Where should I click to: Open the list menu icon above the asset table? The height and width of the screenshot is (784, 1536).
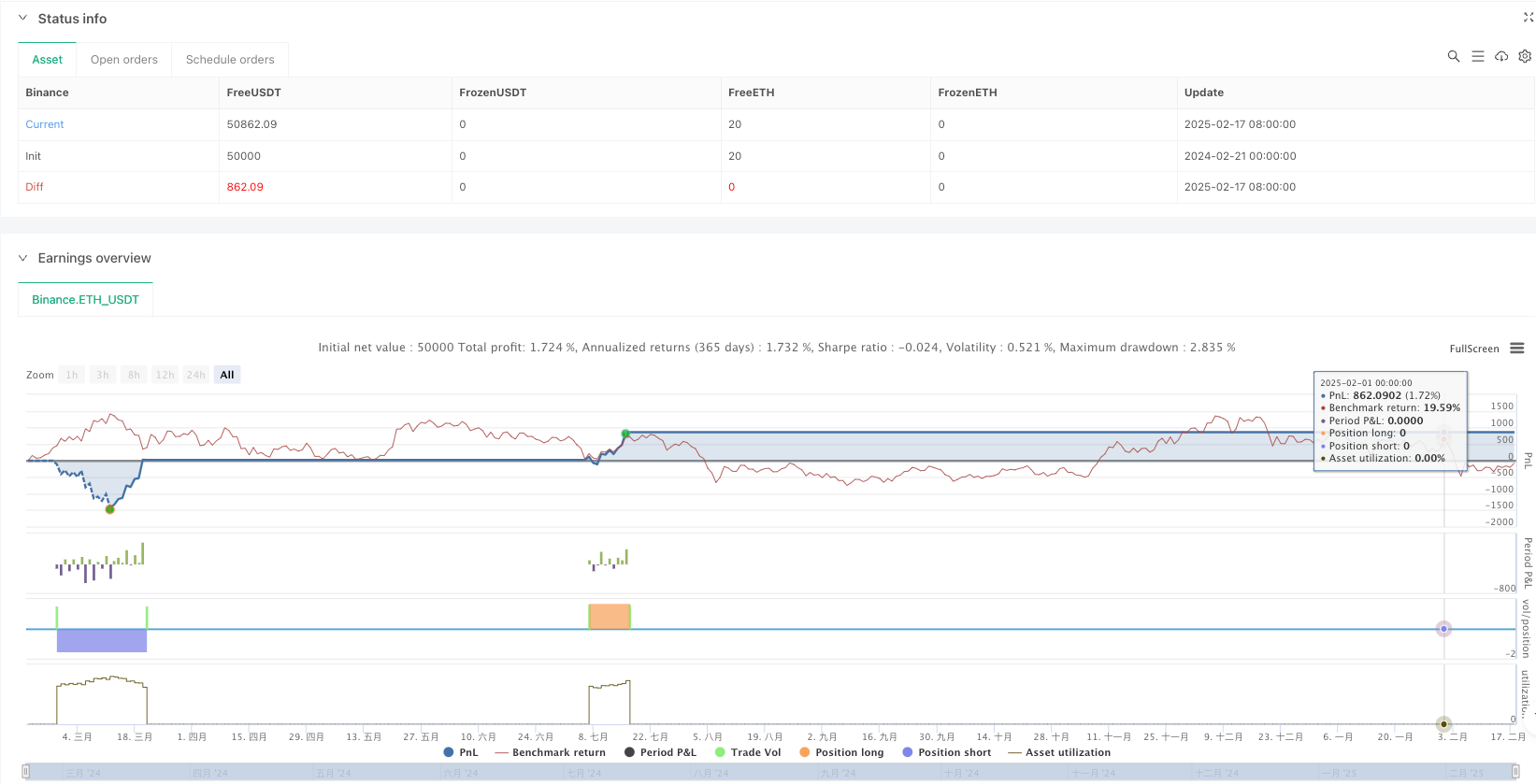click(1478, 56)
